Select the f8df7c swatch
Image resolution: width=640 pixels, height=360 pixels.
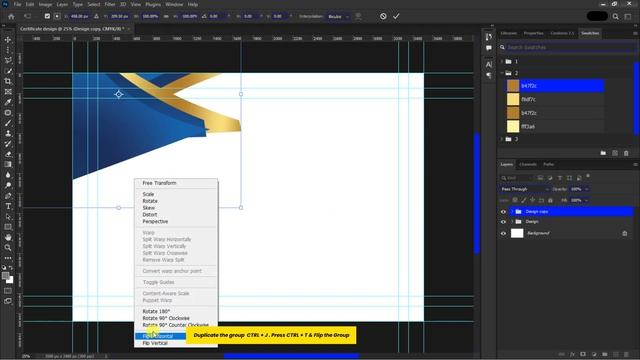[555, 99]
